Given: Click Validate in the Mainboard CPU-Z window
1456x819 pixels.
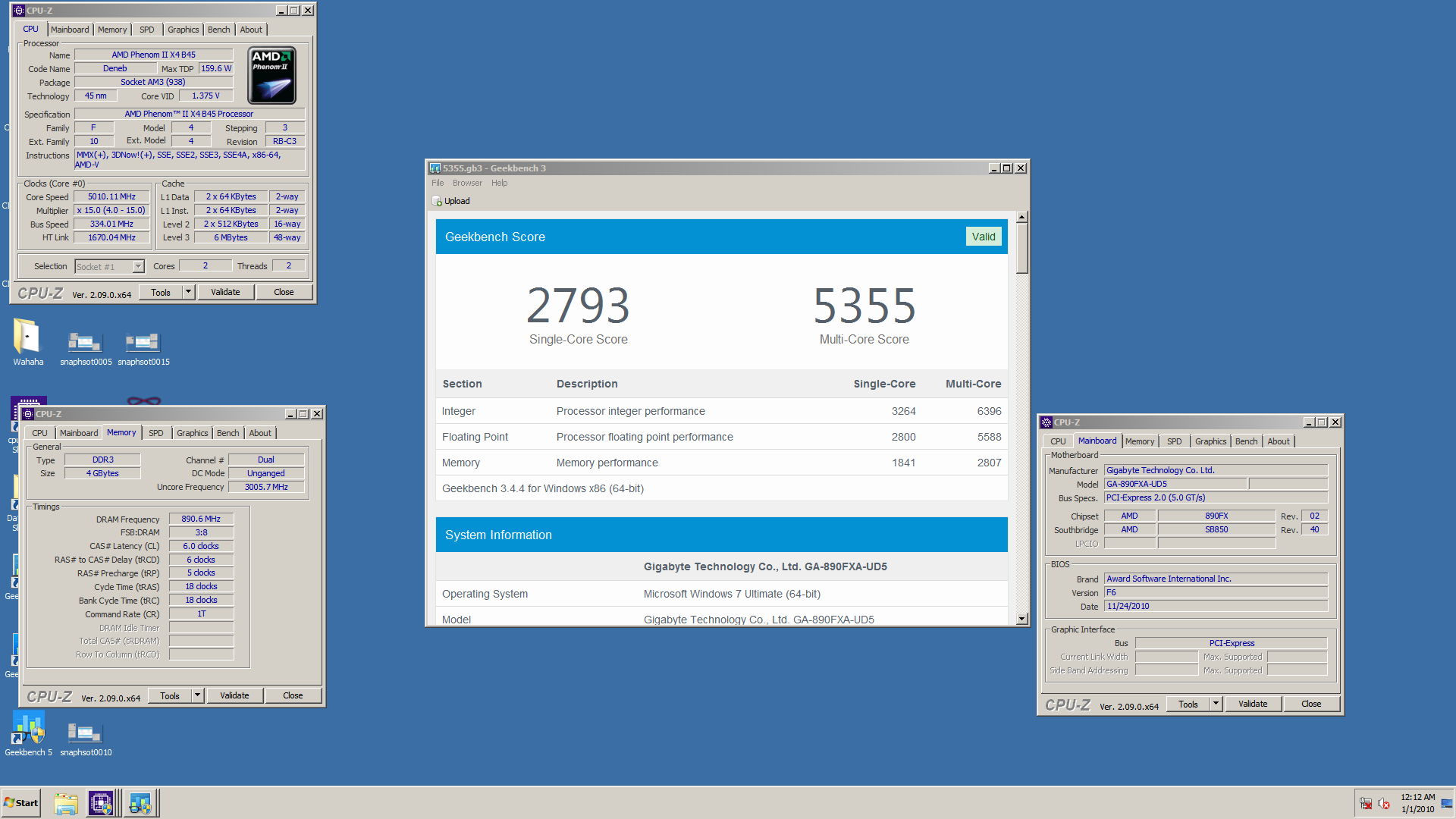Looking at the screenshot, I should point(1253,704).
